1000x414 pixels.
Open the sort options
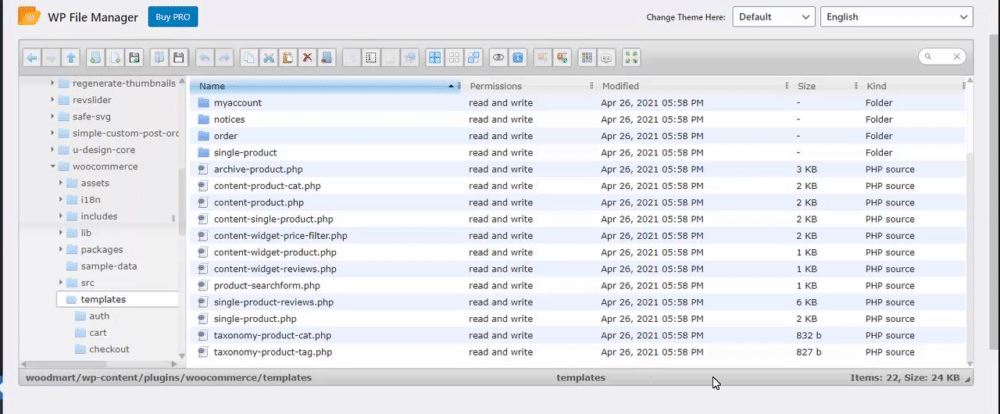[x=607, y=57]
